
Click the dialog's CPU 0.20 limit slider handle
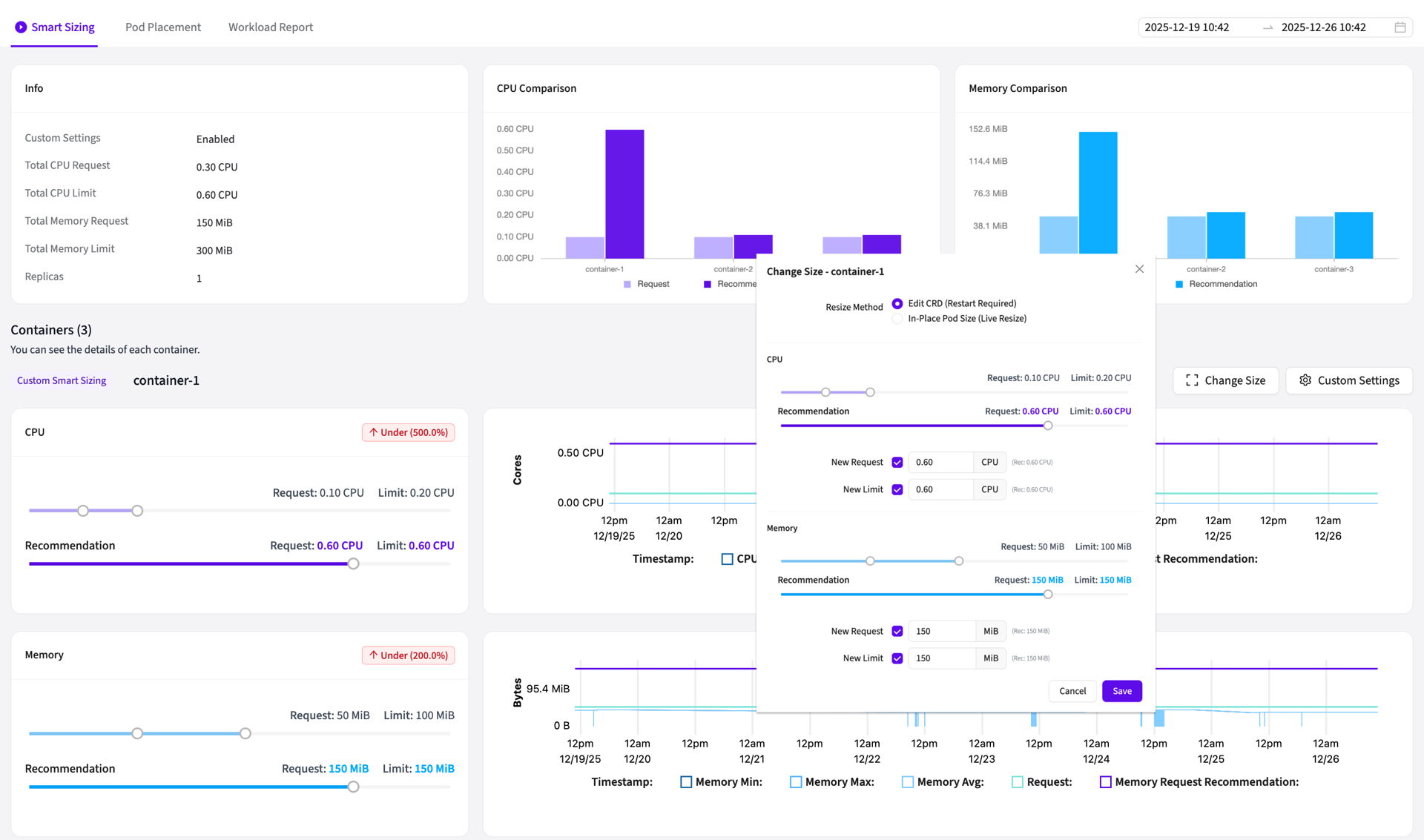(870, 392)
